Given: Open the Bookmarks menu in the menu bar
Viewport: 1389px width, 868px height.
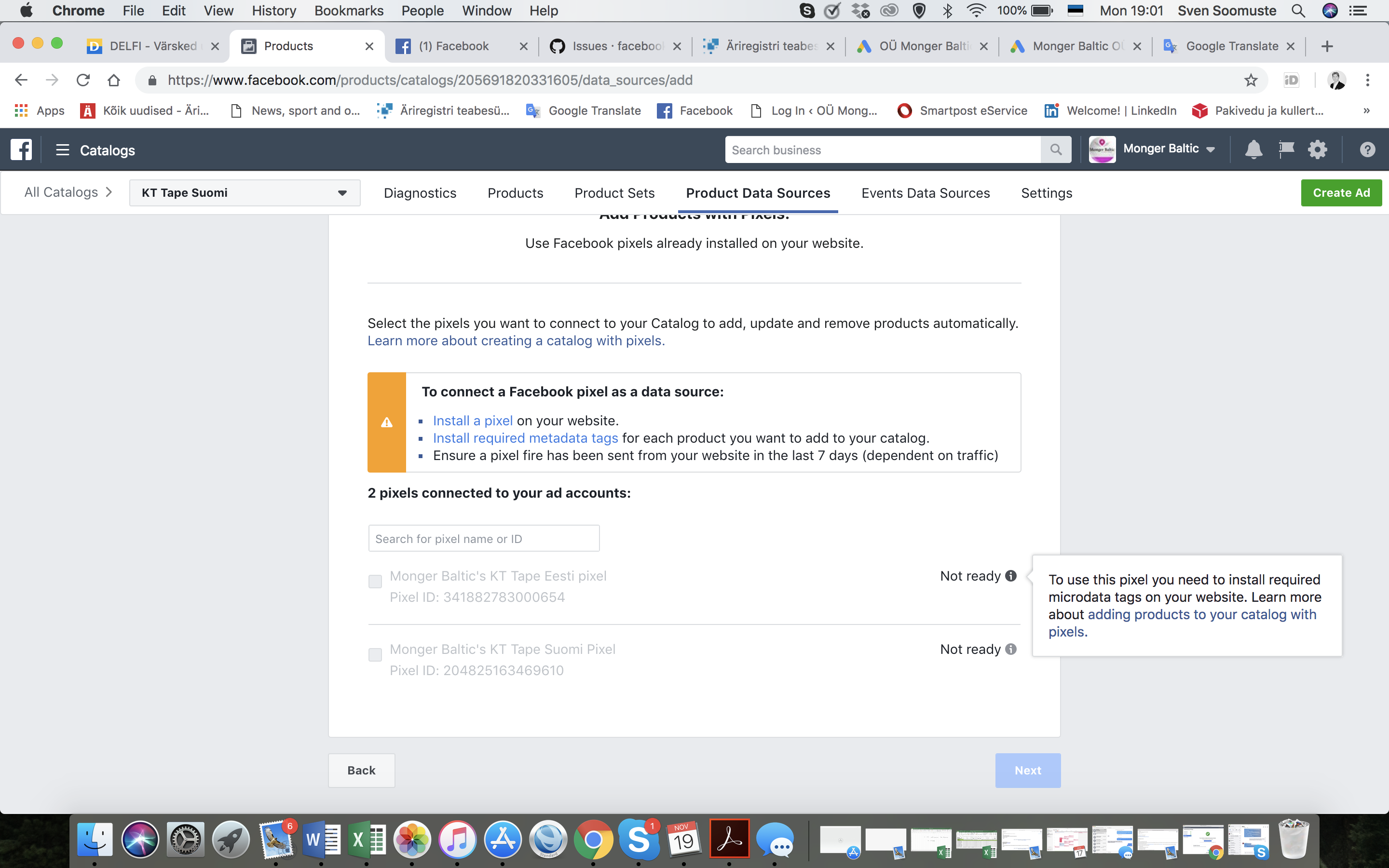Looking at the screenshot, I should (x=348, y=10).
